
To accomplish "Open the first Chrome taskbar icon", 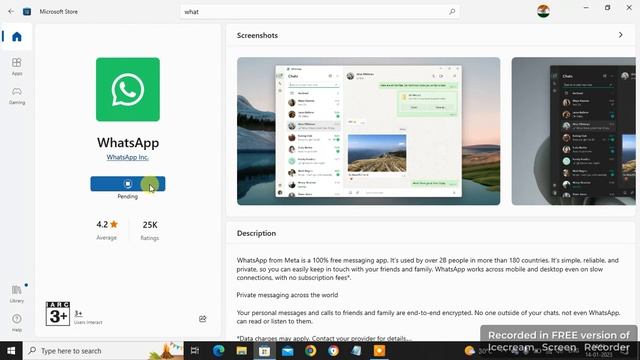I will point(310,351).
